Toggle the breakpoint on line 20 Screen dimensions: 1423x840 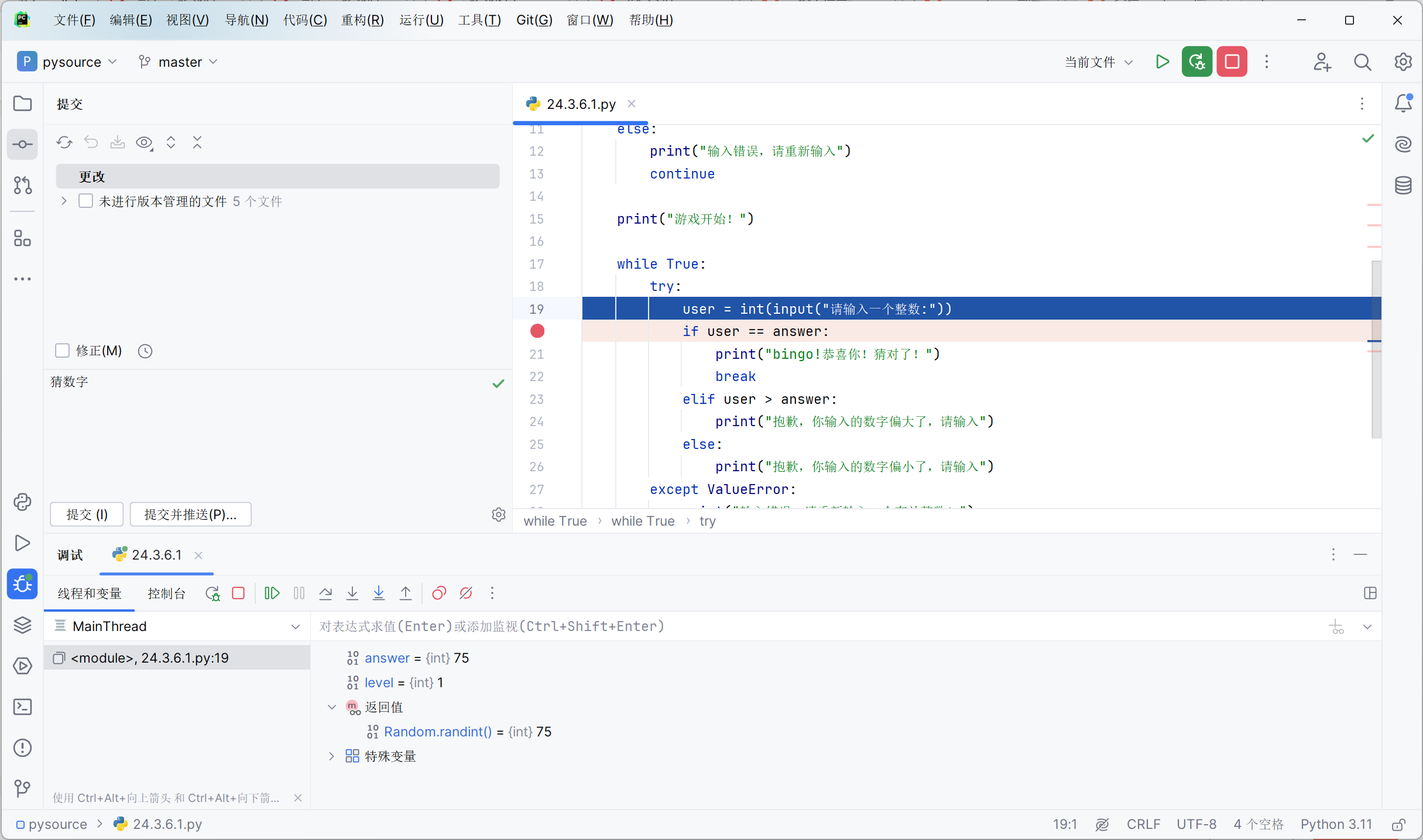point(537,331)
